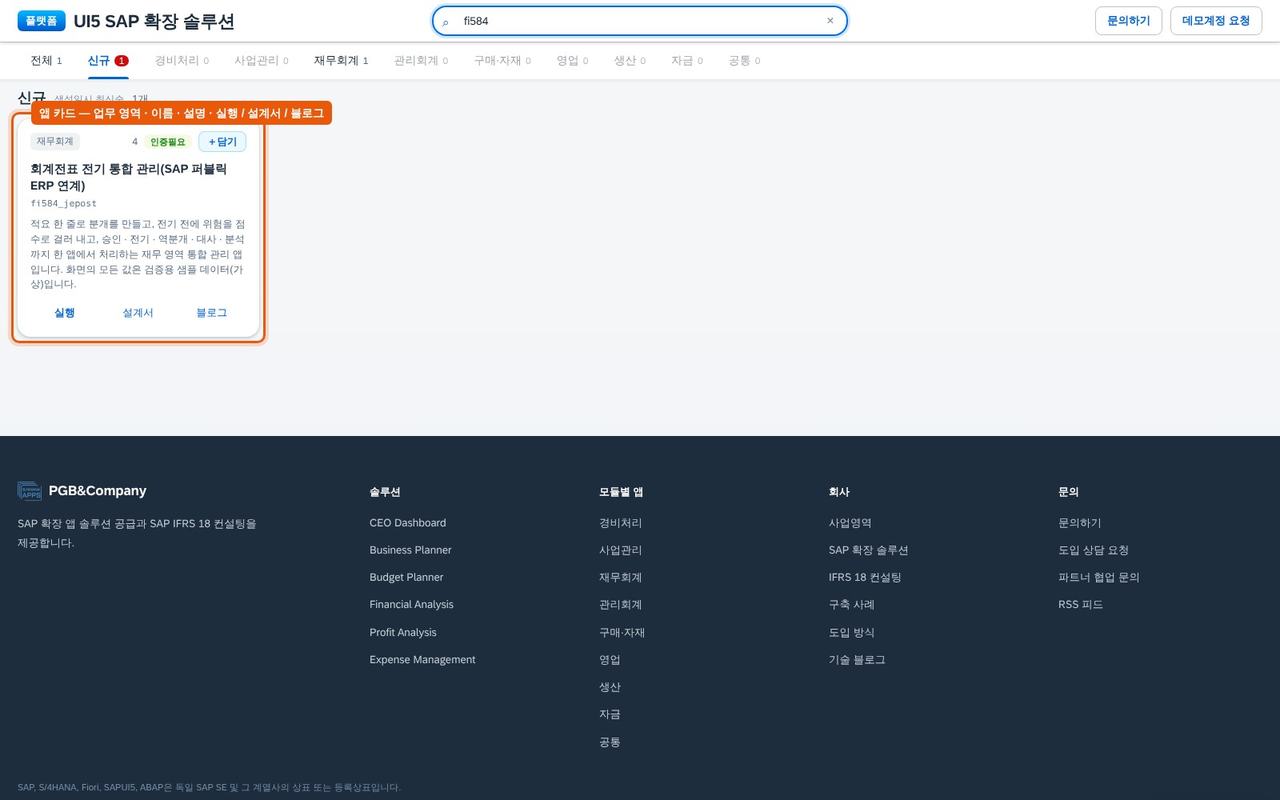Viewport: 1280px width, 800px height.
Task: Open the 블로그 link on the app card
Action: click(212, 313)
